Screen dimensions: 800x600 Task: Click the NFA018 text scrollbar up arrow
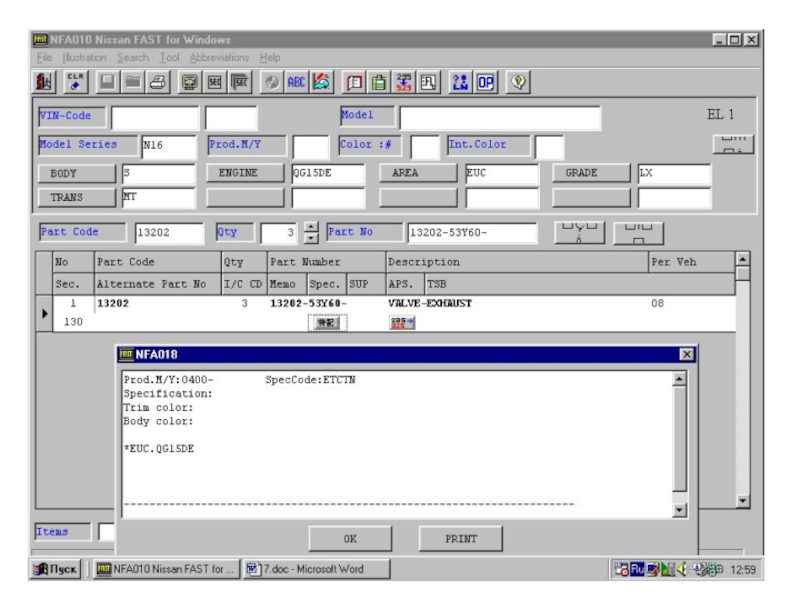coord(679,379)
